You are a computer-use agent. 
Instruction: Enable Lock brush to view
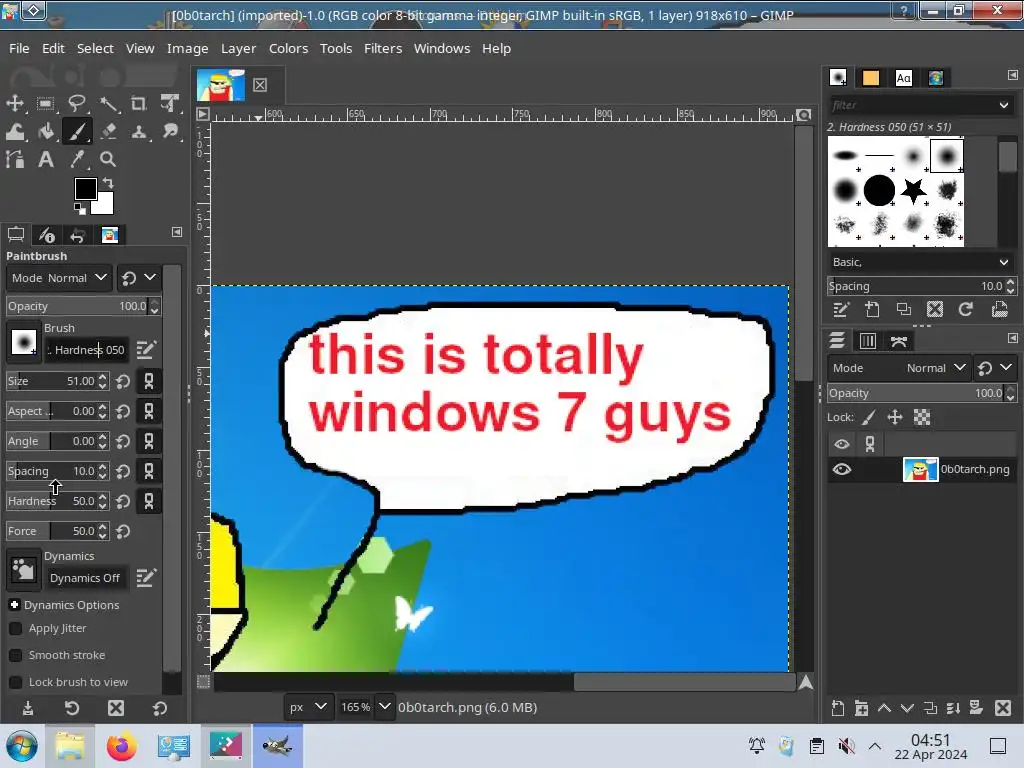pyautogui.click(x=16, y=682)
